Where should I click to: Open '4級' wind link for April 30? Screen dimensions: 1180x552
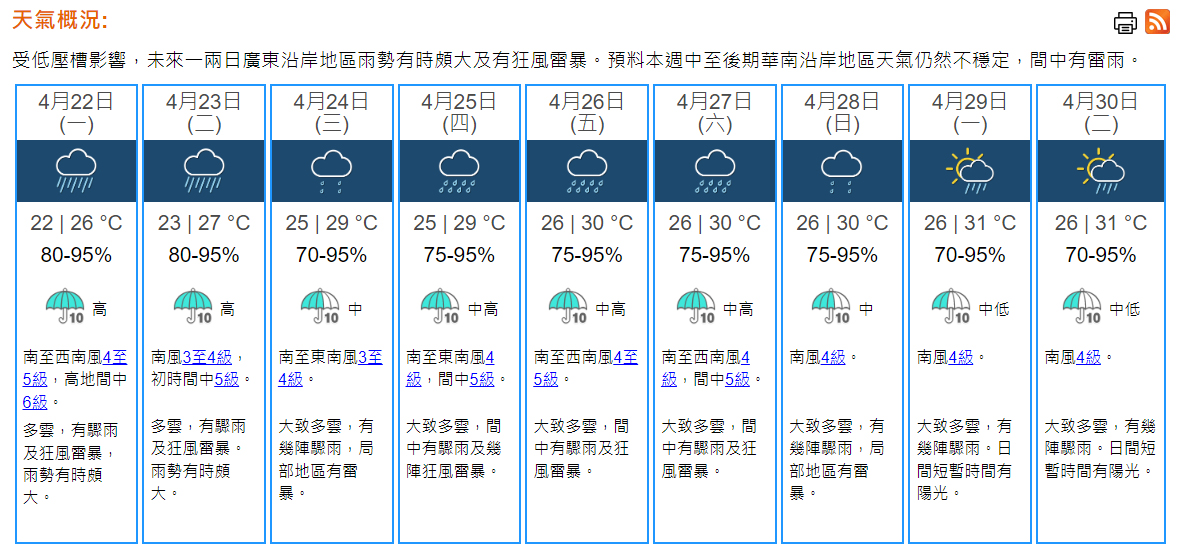(1089, 357)
